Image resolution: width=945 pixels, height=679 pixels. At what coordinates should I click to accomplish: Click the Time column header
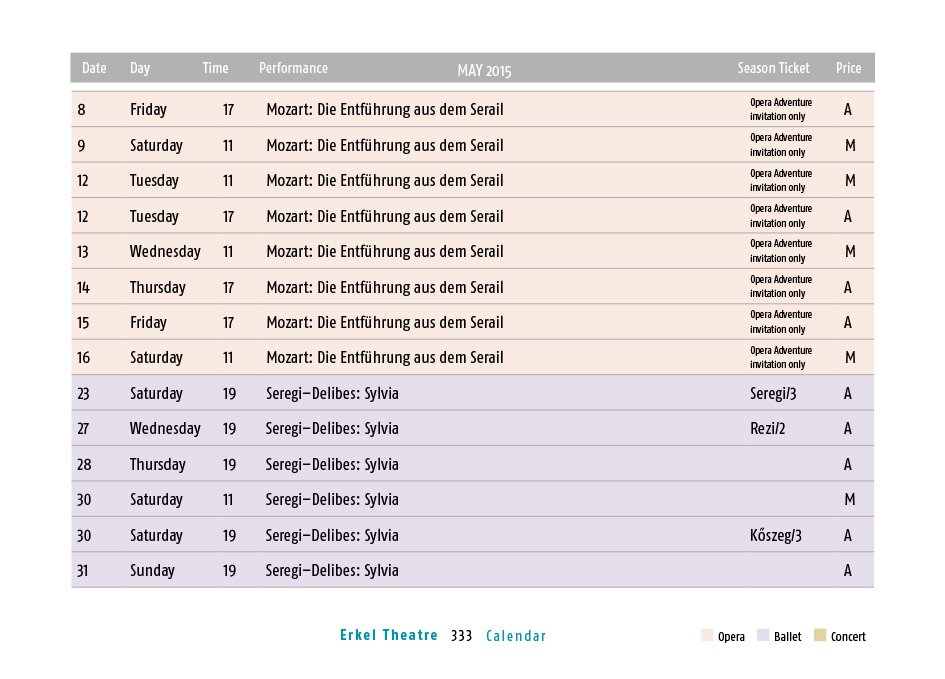[215, 68]
